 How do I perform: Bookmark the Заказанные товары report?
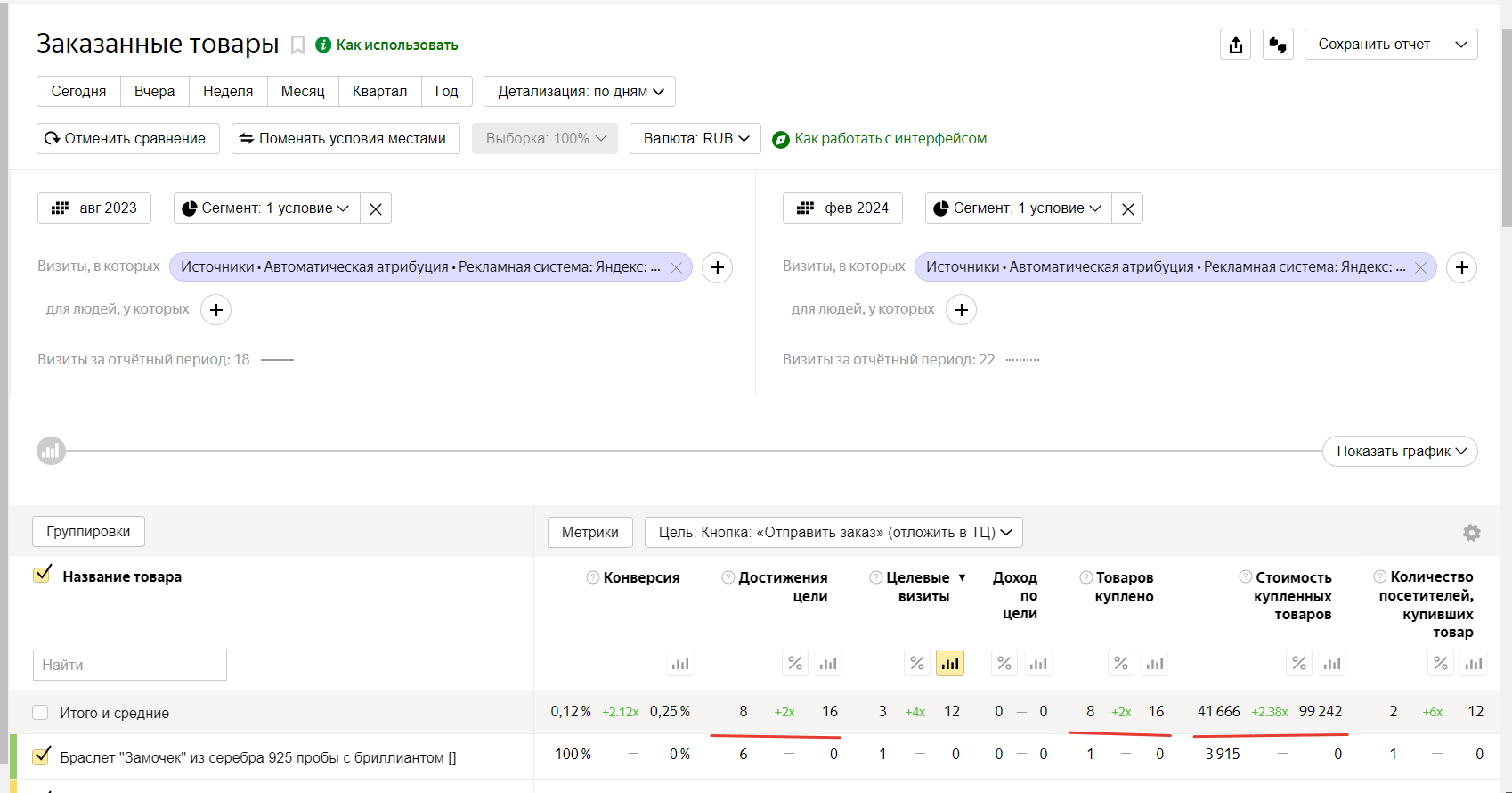(x=297, y=45)
